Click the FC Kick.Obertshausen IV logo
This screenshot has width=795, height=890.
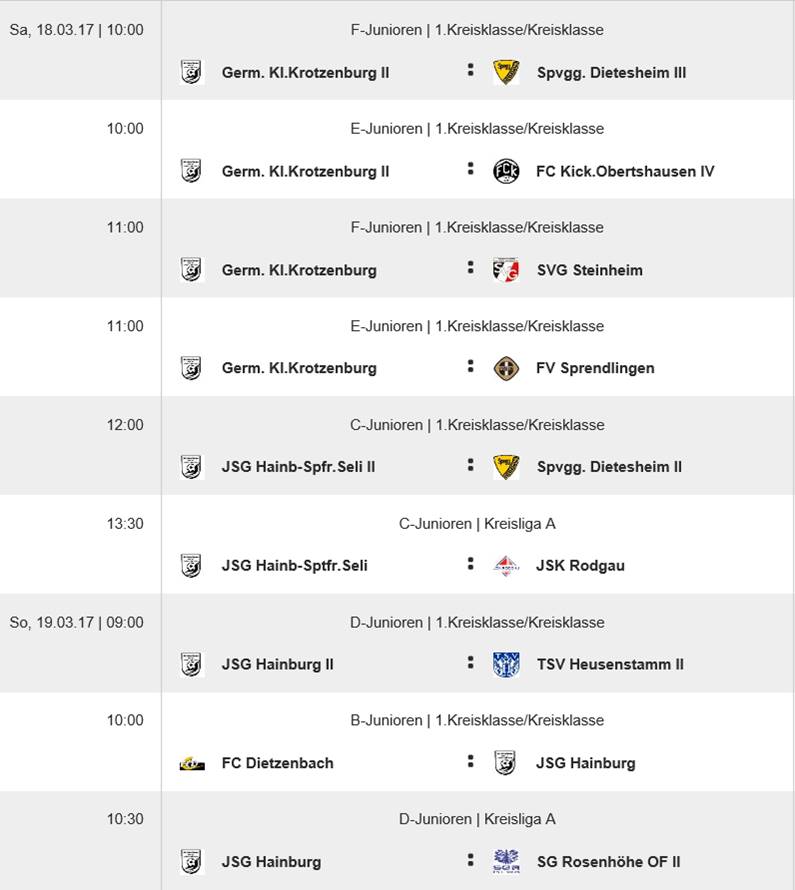pyautogui.click(x=506, y=171)
